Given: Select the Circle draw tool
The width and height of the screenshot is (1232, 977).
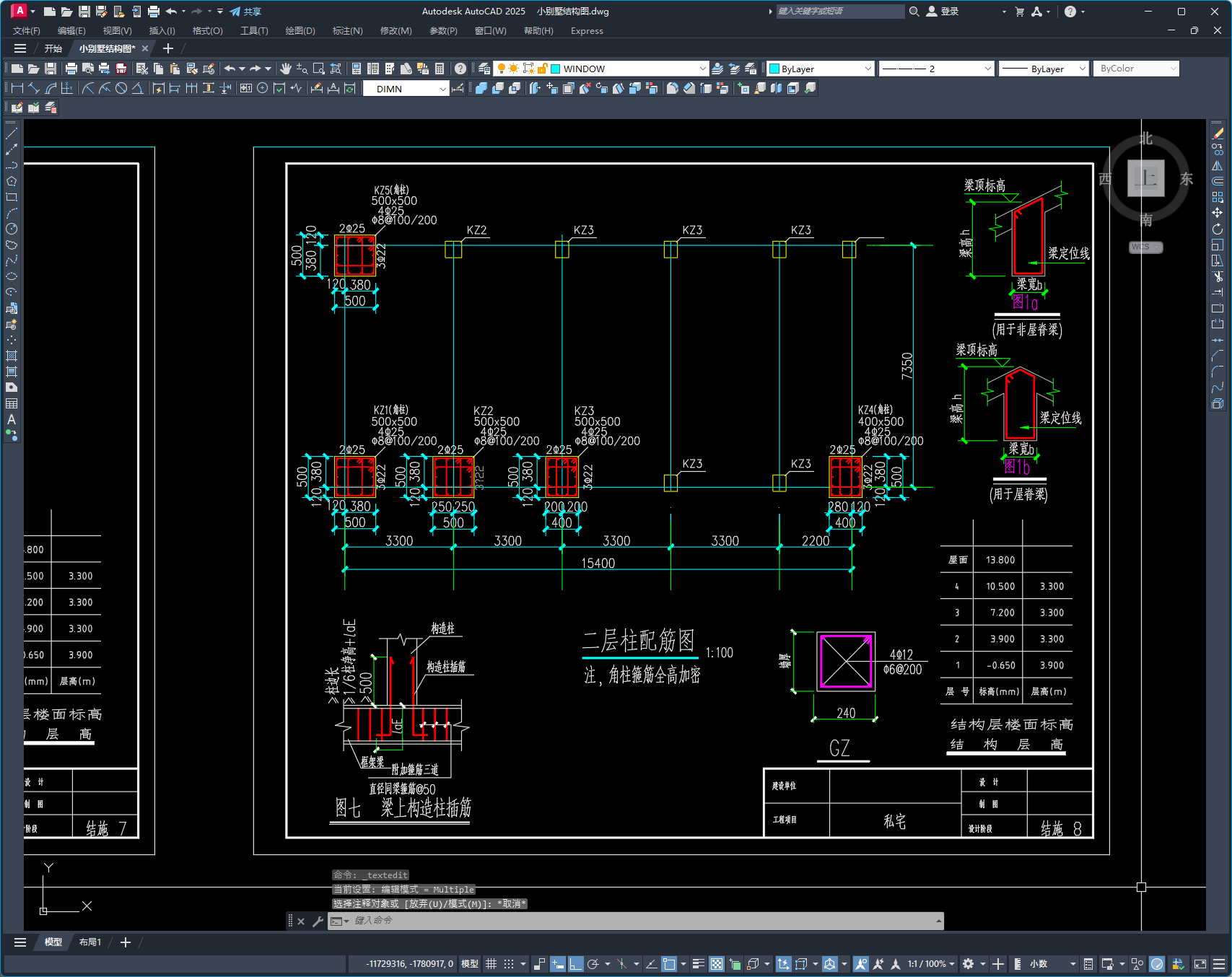Looking at the screenshot, I should (12, 229).
